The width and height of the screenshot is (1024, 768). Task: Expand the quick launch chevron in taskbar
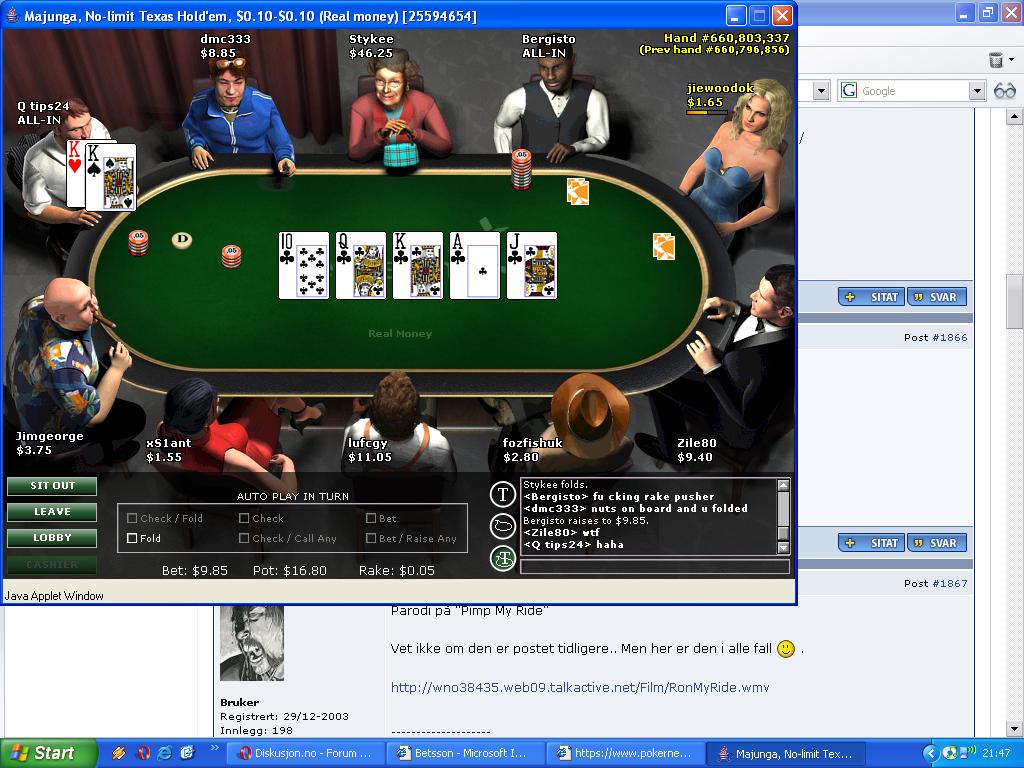pos(214,747)
